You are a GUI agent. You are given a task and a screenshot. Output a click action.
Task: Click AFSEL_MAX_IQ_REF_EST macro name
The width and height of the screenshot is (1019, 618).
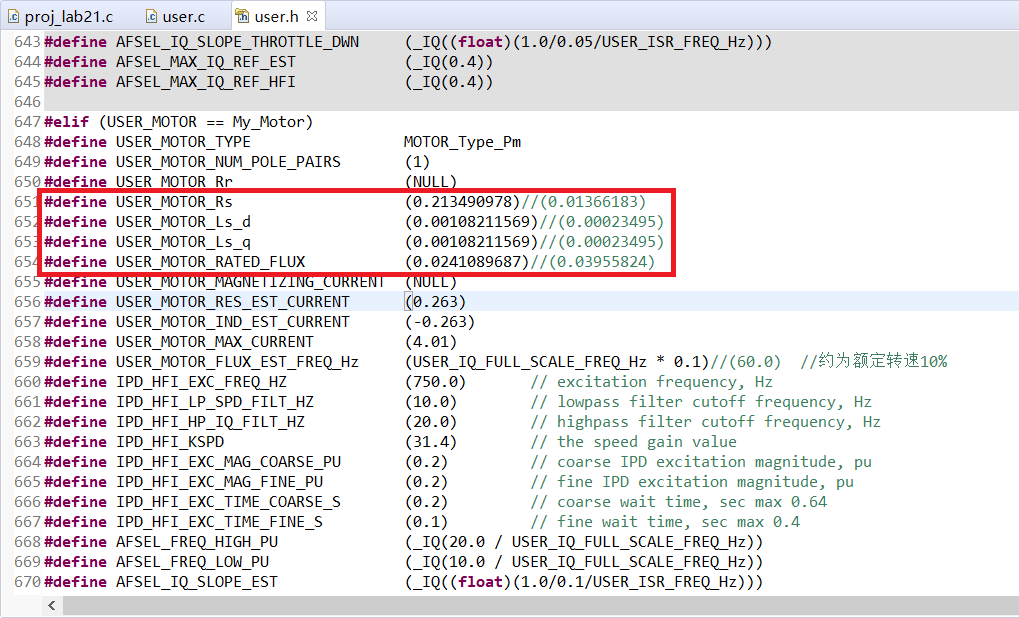[205, 62]
